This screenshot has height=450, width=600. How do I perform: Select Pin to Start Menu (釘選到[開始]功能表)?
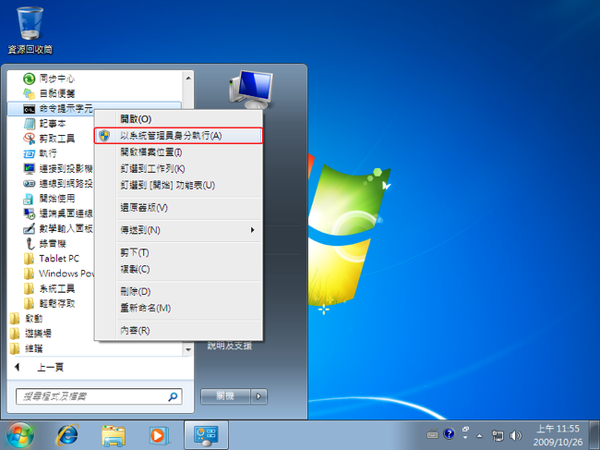point(178,185)
